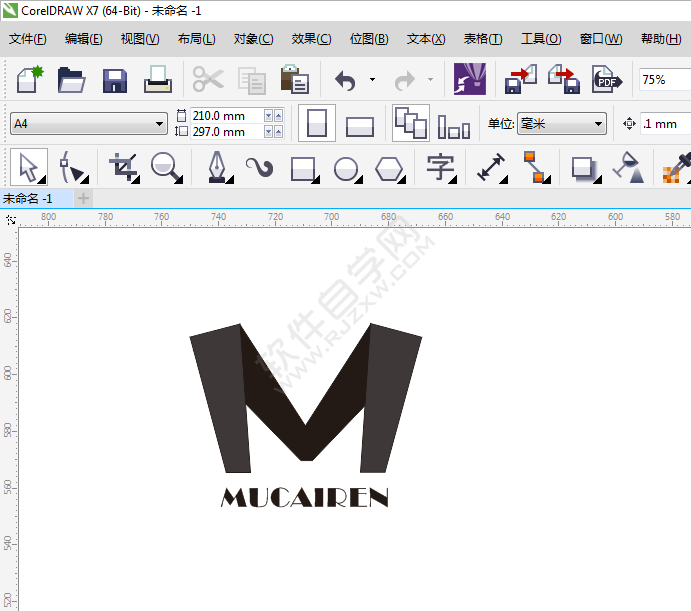The image size is (691, 611).
Task: Click the zoom level field 75%
Action: pyautogui.click(x=665, y=80)
